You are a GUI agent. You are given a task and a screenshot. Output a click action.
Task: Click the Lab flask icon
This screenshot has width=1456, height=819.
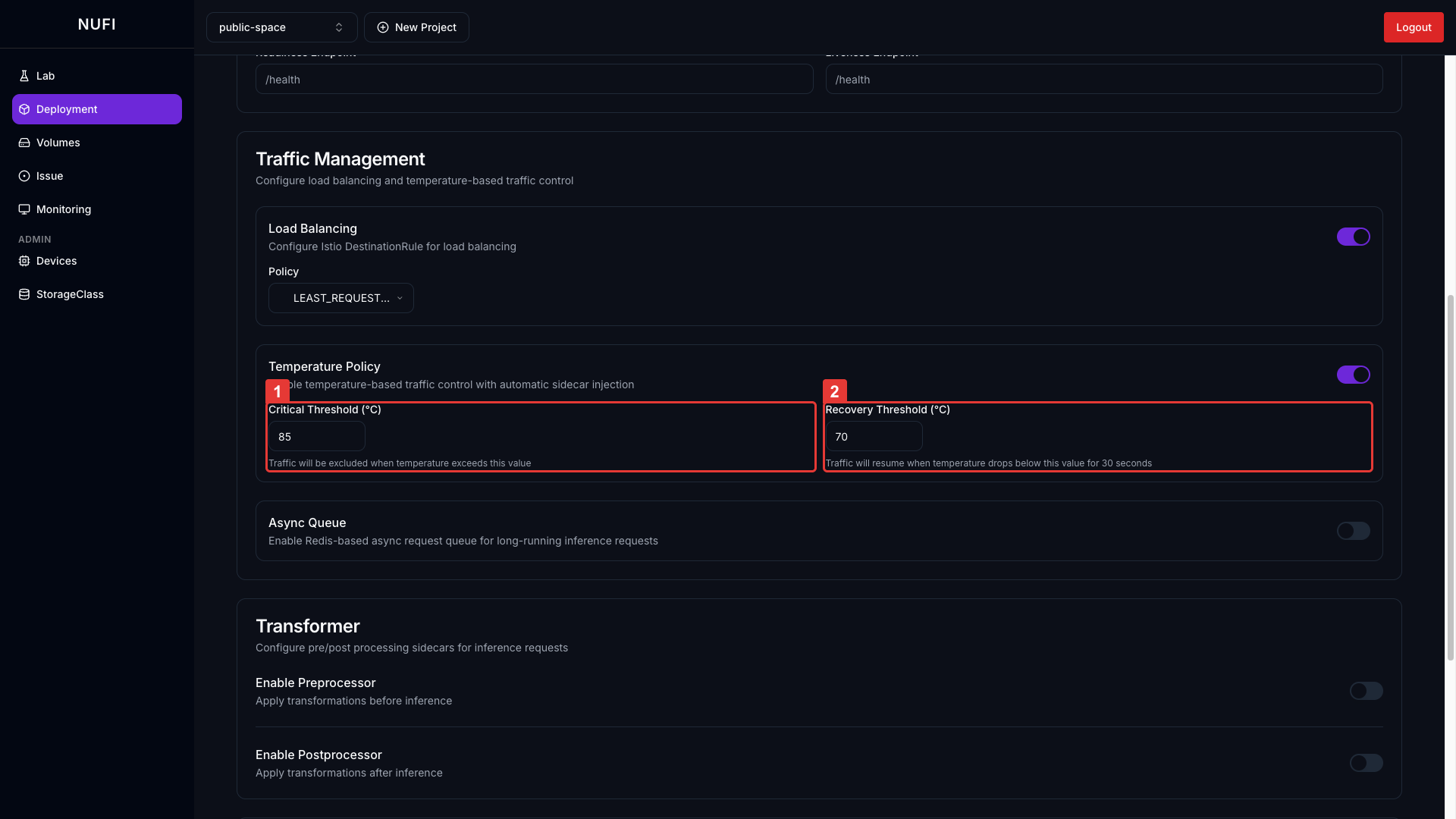tap(24, 76)
